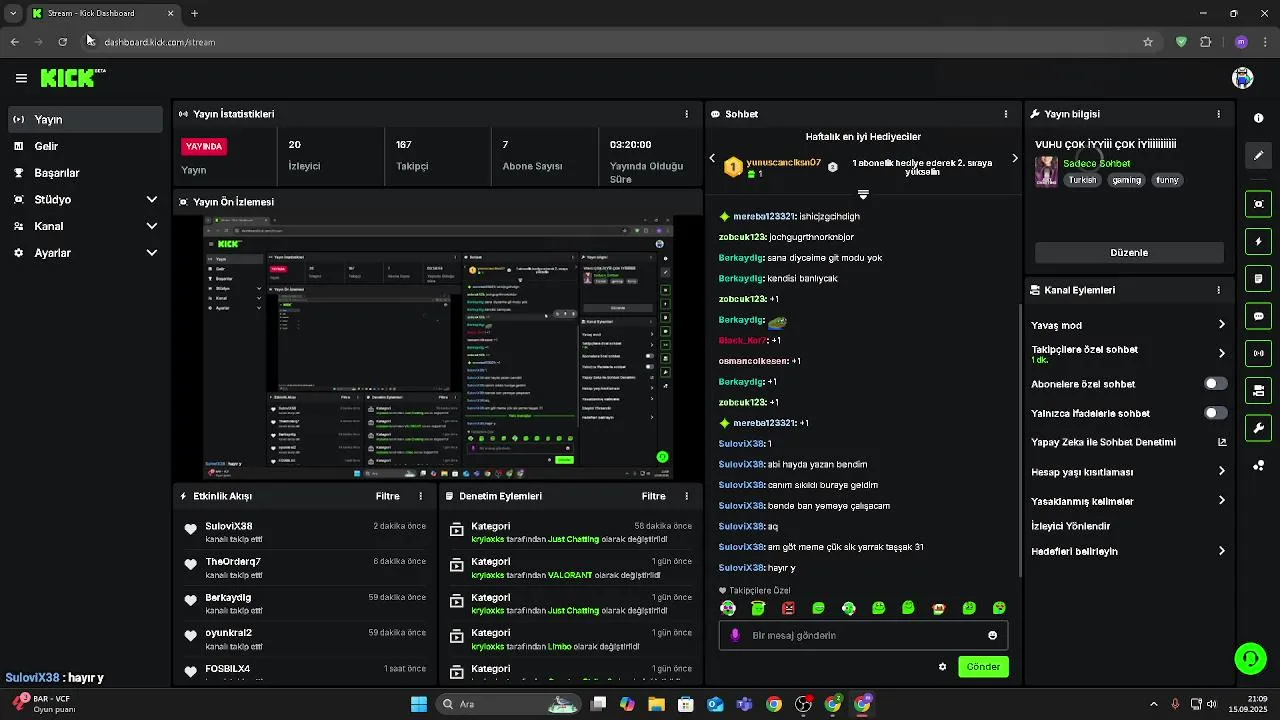Viewport: 1280px width, 720px height.
Task: Bookmark page with star icon
Action: coord(1148,42)
